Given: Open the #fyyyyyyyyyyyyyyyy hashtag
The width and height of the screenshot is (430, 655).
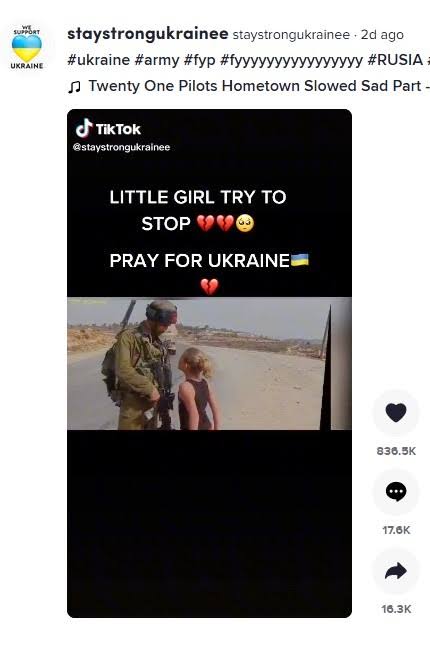Looking at the screenshot, I should [x=291, y=61].
